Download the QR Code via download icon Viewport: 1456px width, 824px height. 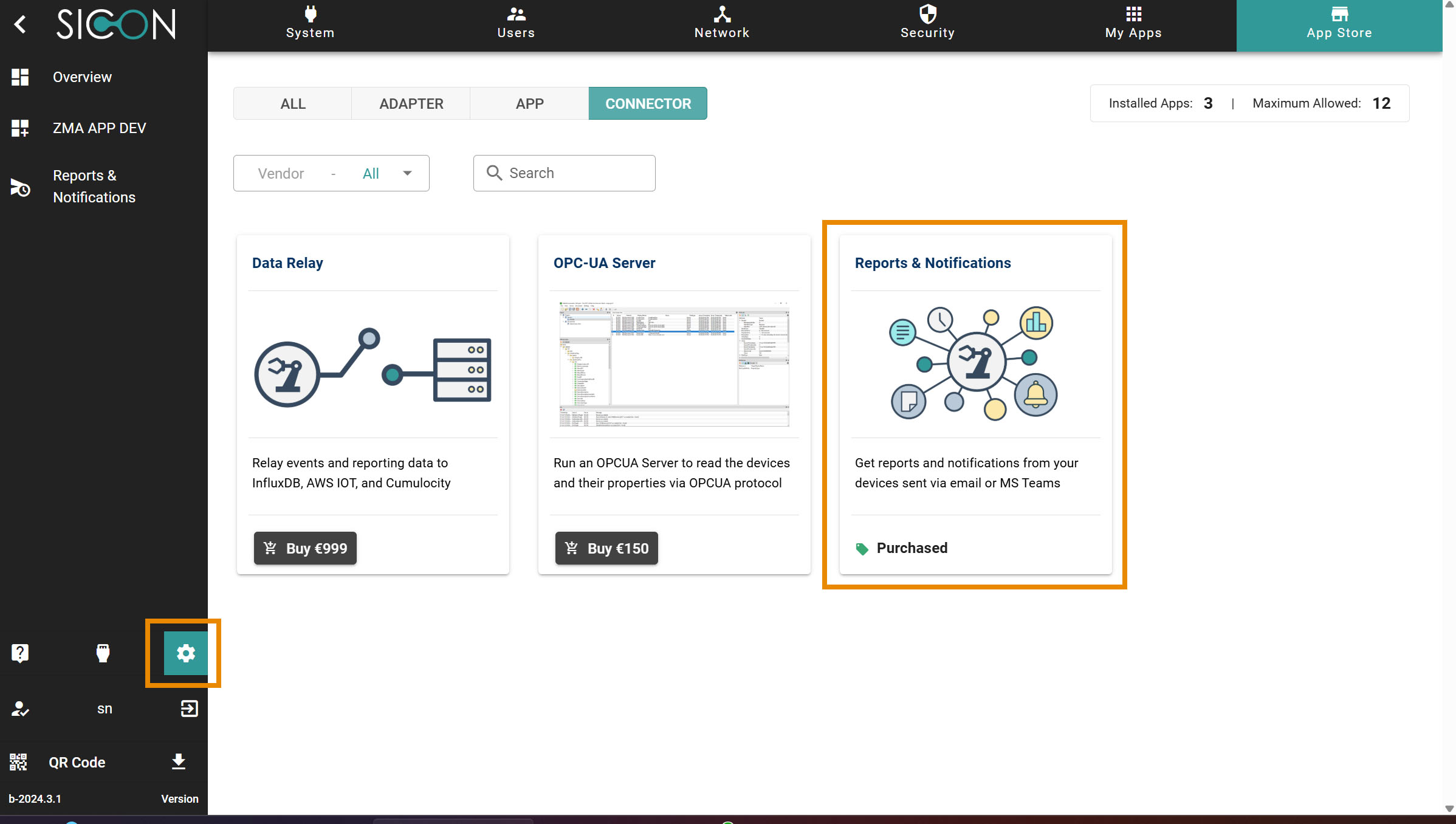click(178, 761)
